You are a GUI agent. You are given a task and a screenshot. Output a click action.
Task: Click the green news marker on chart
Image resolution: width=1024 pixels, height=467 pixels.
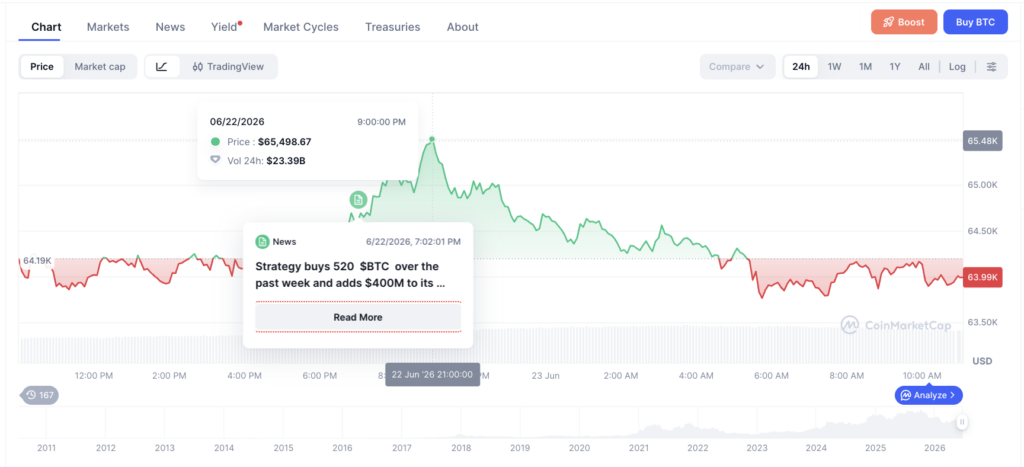[x=358, y=199]
